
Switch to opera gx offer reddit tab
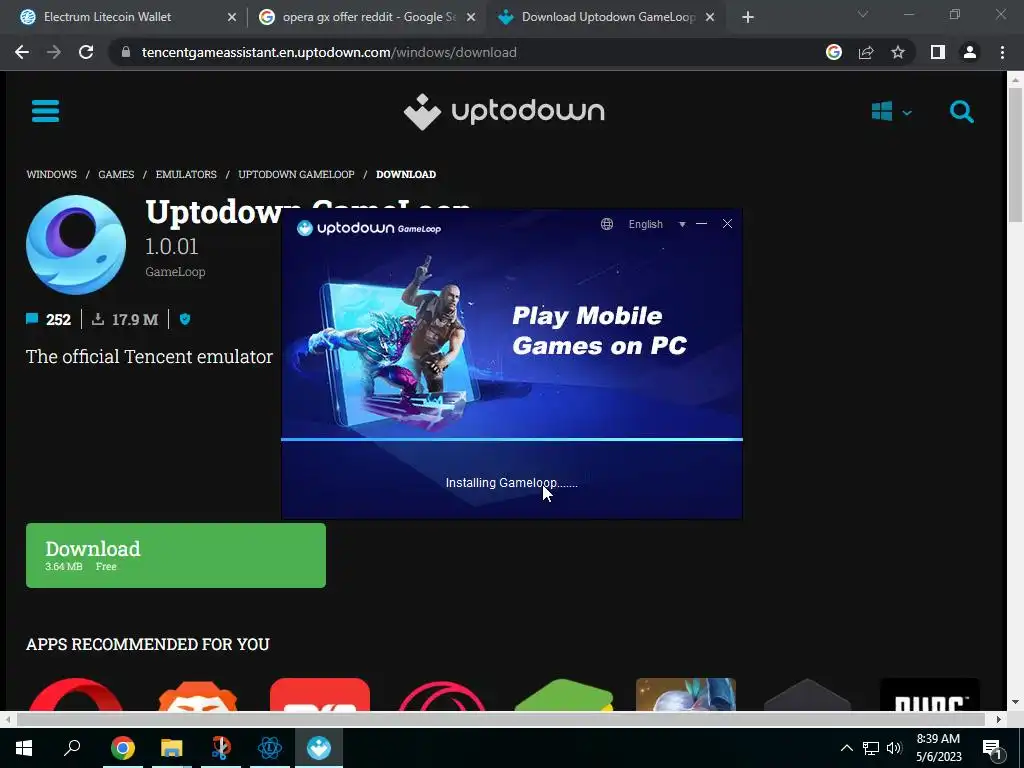pyautogui.click(x=369, y=17)
